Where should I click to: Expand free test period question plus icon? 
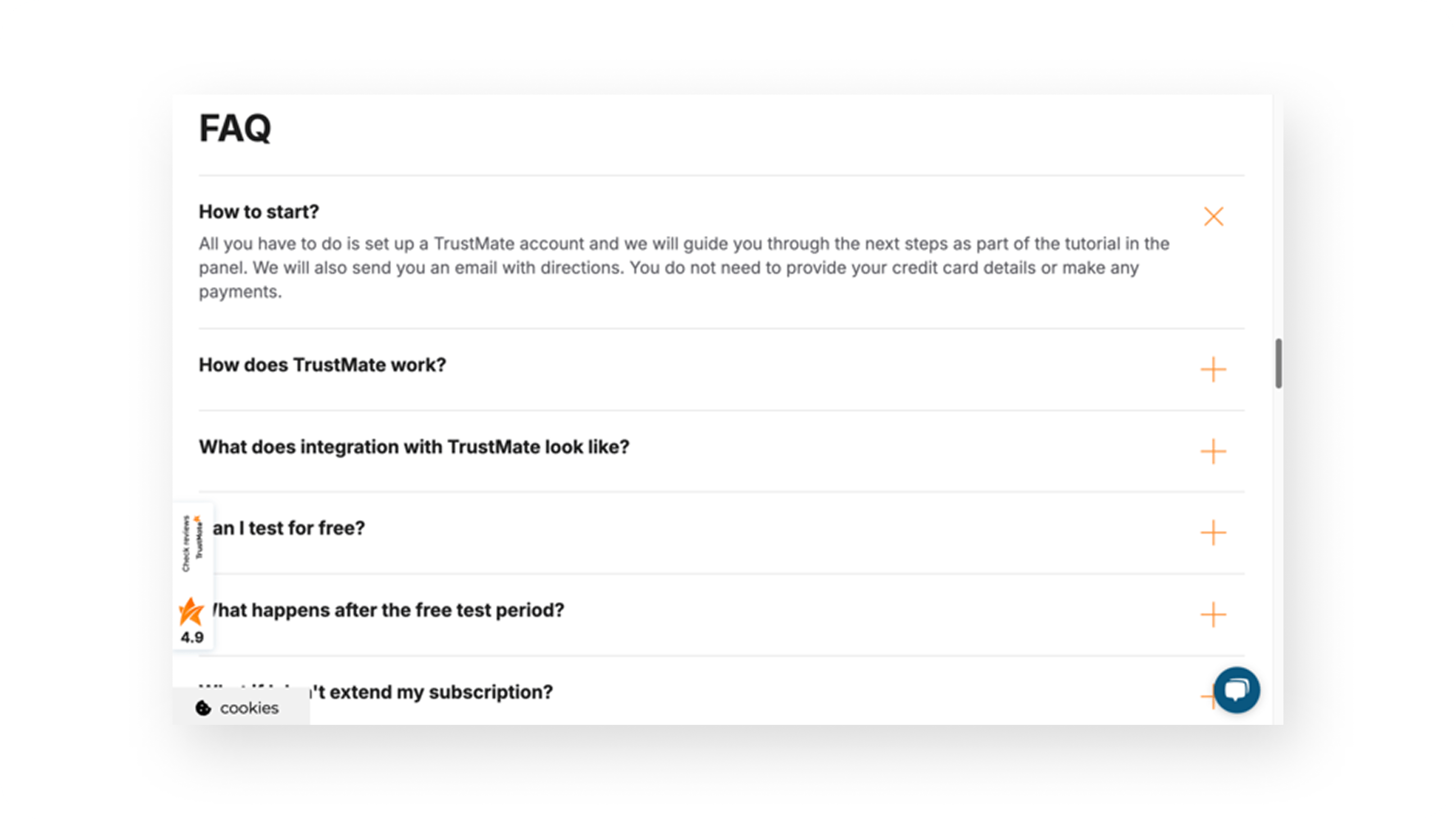coord(1213,615)
